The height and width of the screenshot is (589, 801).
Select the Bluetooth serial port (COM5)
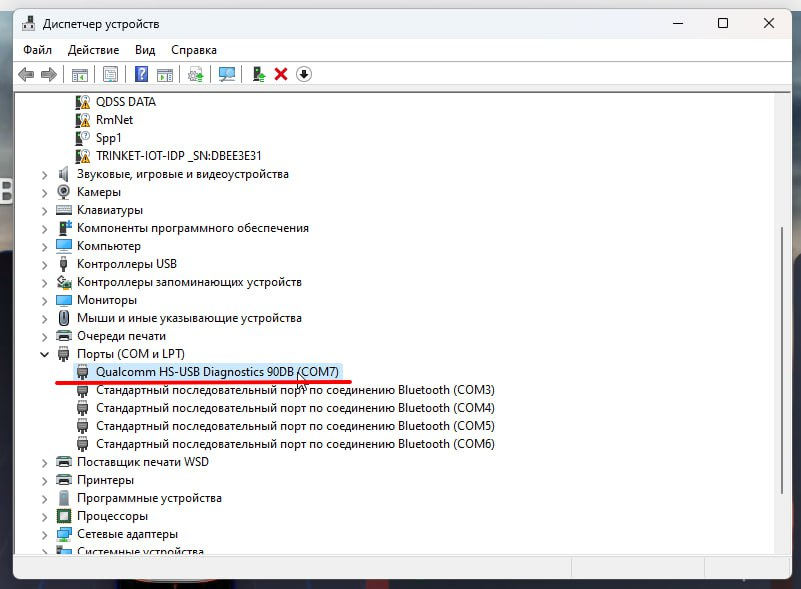(x=295, y=426)
